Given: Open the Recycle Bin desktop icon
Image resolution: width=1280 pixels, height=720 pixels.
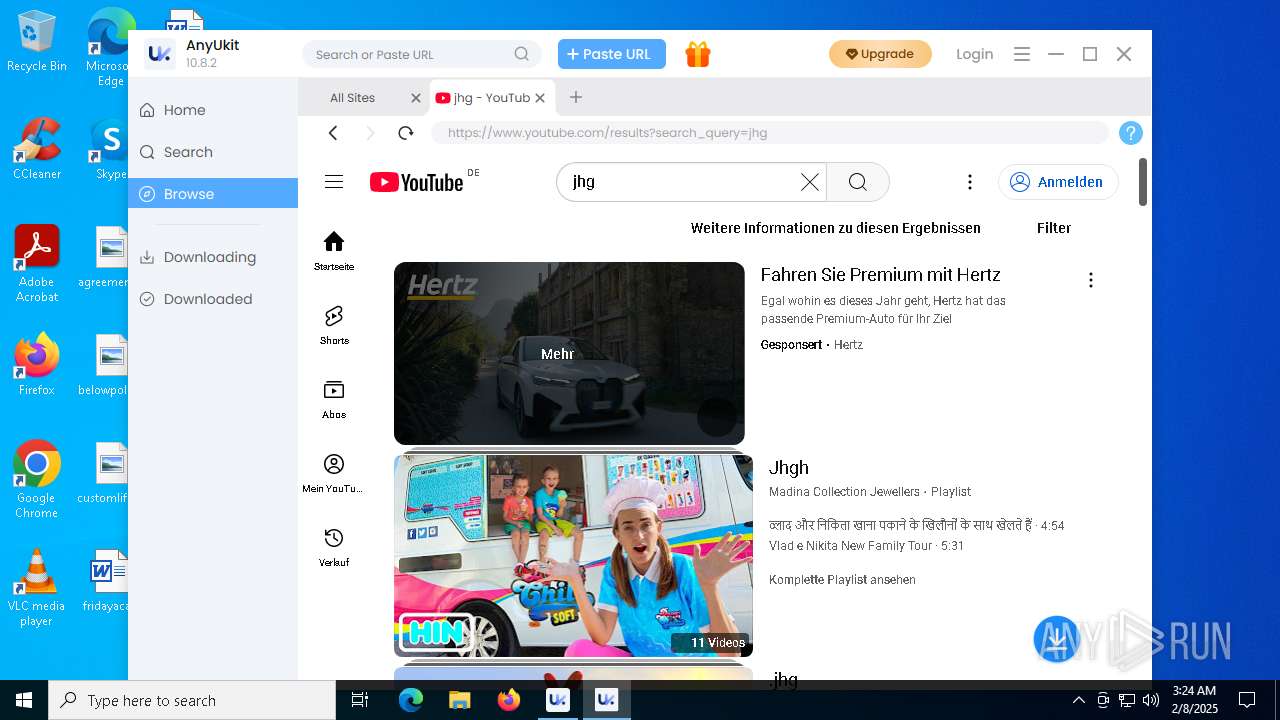Looking at the screenshot, I should point(37,41).
